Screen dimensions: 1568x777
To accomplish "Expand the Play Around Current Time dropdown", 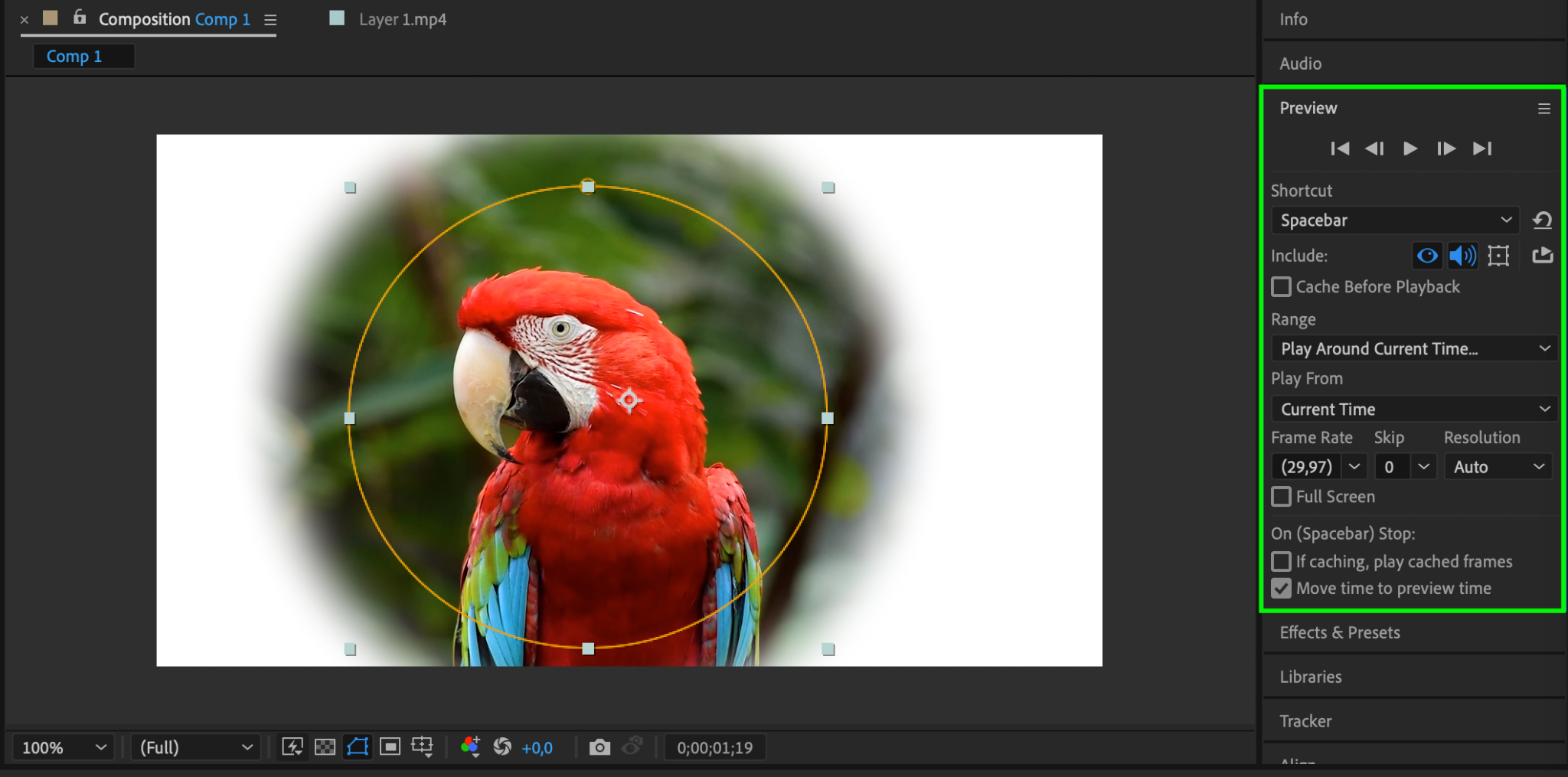I will click(1413, 349).
